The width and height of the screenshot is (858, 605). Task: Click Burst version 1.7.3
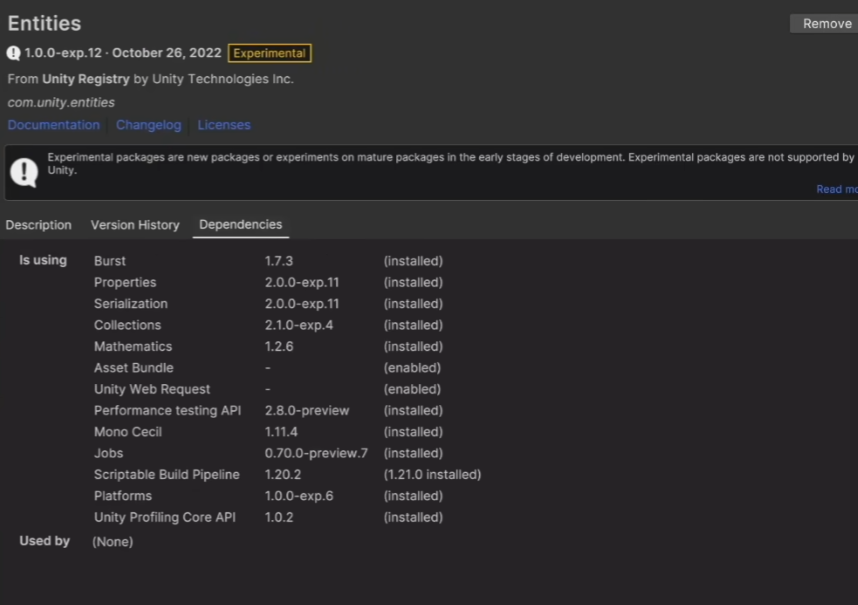pyautogui.click(x=279, y=261)
